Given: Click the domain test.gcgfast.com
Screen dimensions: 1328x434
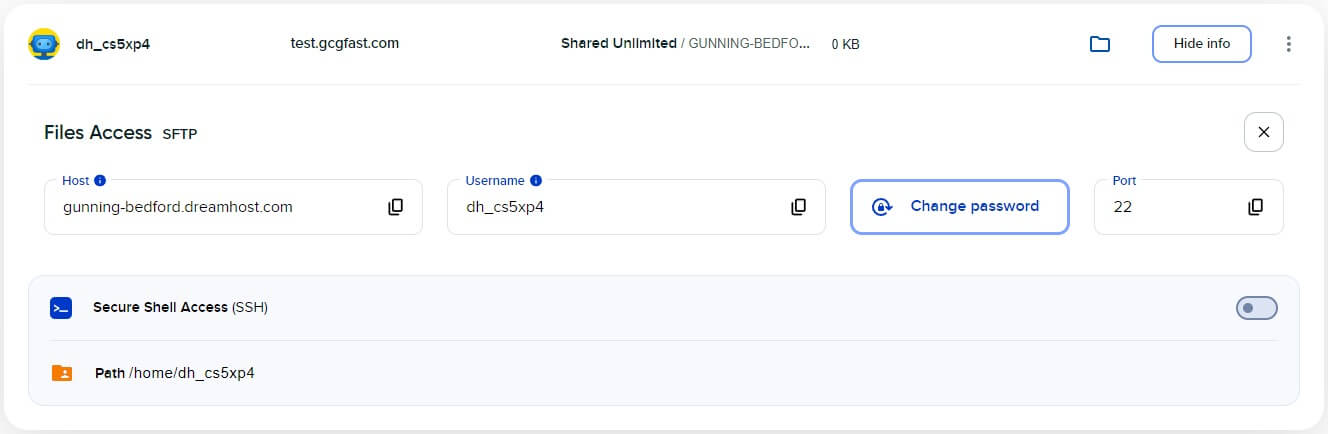Looking at the screenshot, I should coord(345,44).
